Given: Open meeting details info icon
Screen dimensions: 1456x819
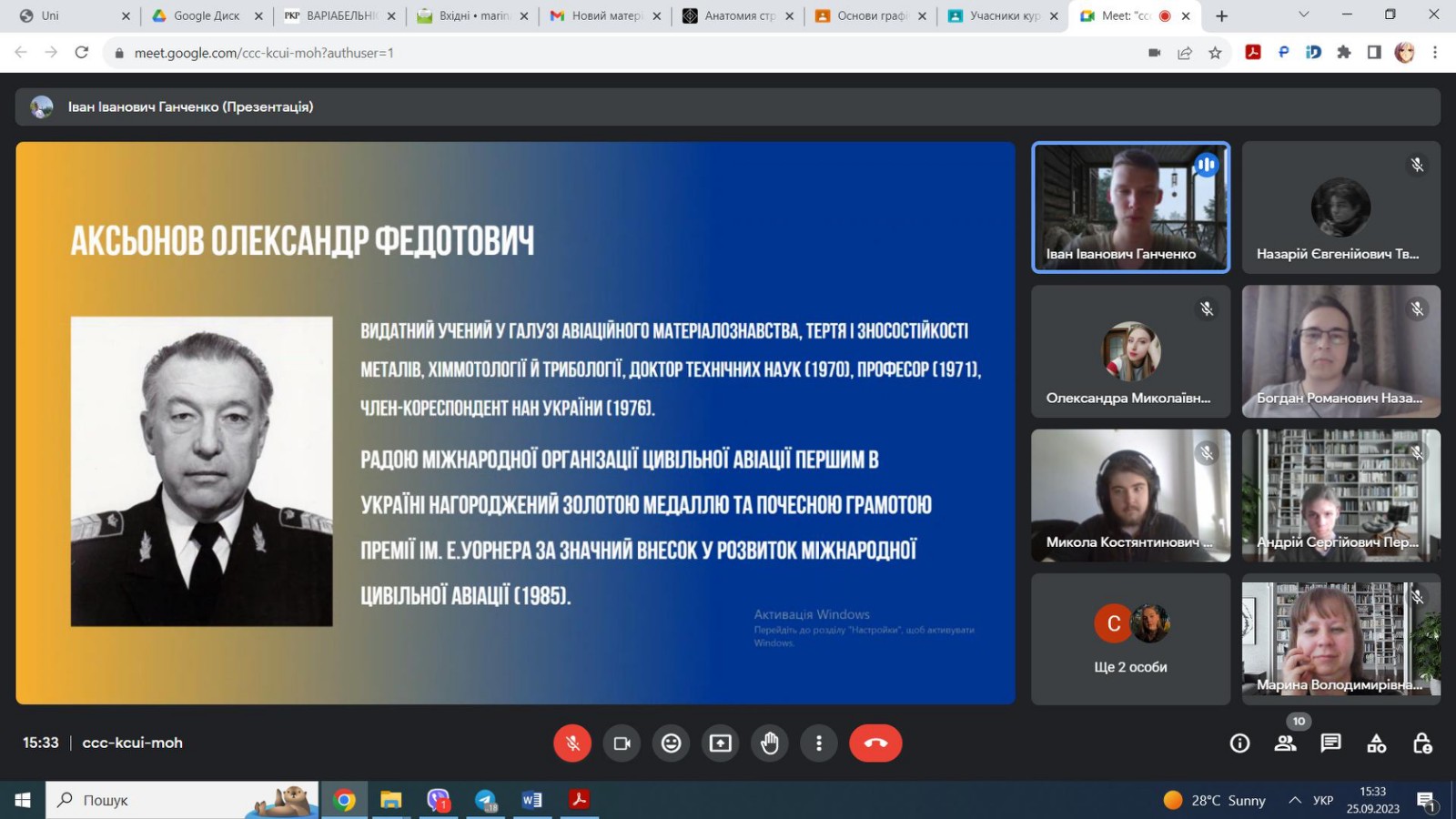Looking at the screenshot, I should click(1239, 743).
